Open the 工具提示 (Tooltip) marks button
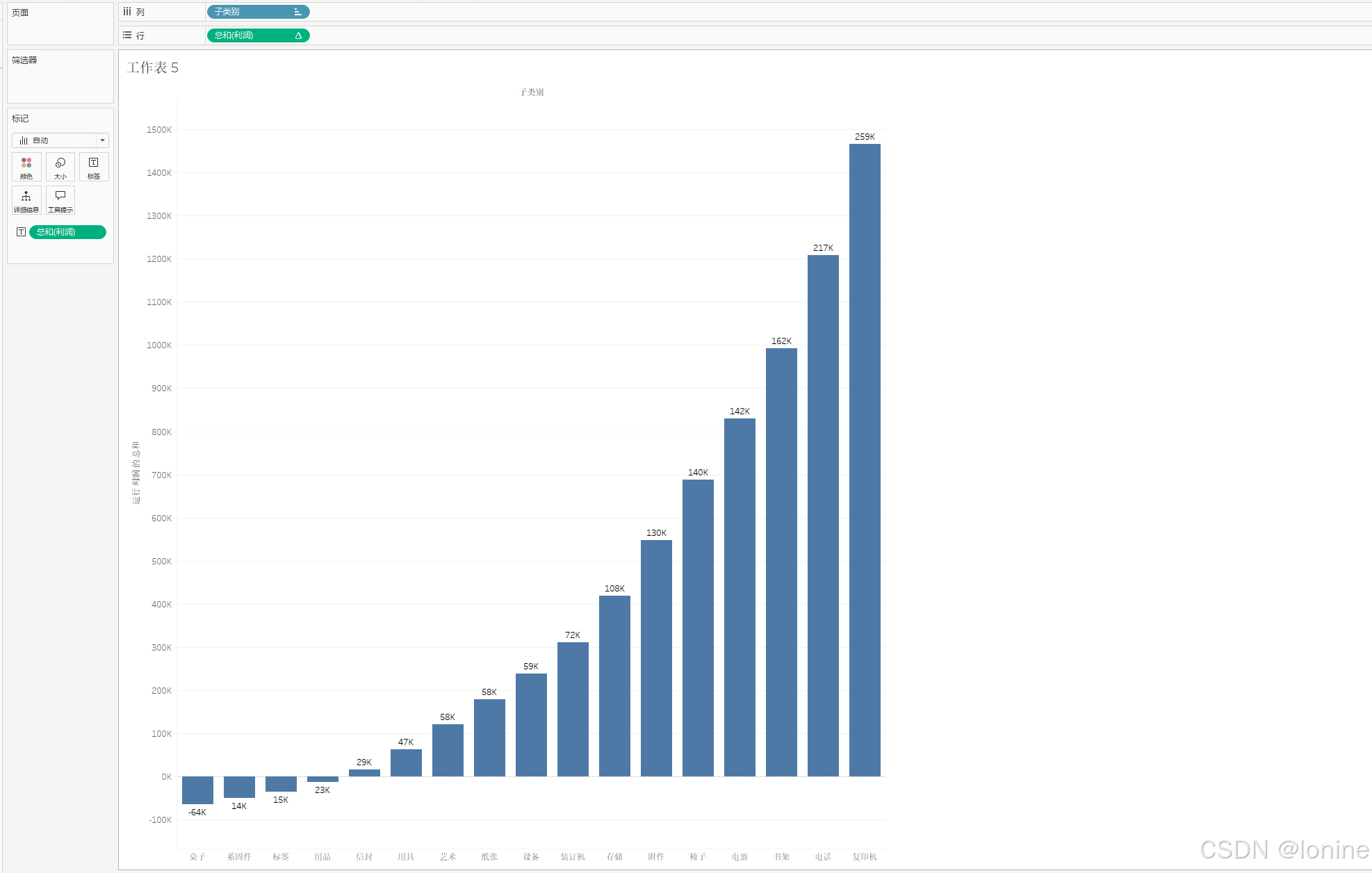Viewport: 1372px width, 873px height. 60,200
